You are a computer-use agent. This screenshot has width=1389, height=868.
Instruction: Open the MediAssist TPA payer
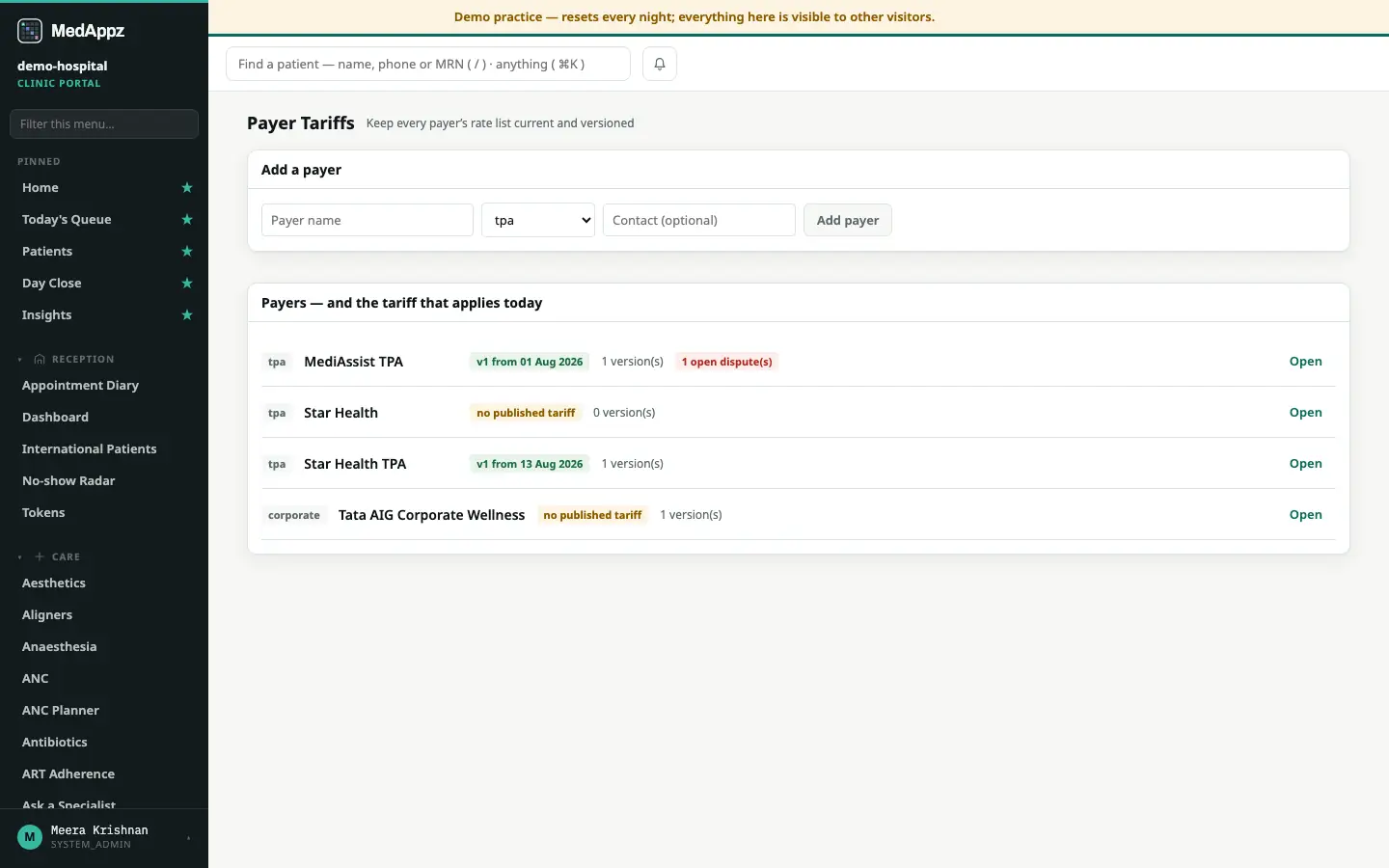click(x=1305, y=362)
